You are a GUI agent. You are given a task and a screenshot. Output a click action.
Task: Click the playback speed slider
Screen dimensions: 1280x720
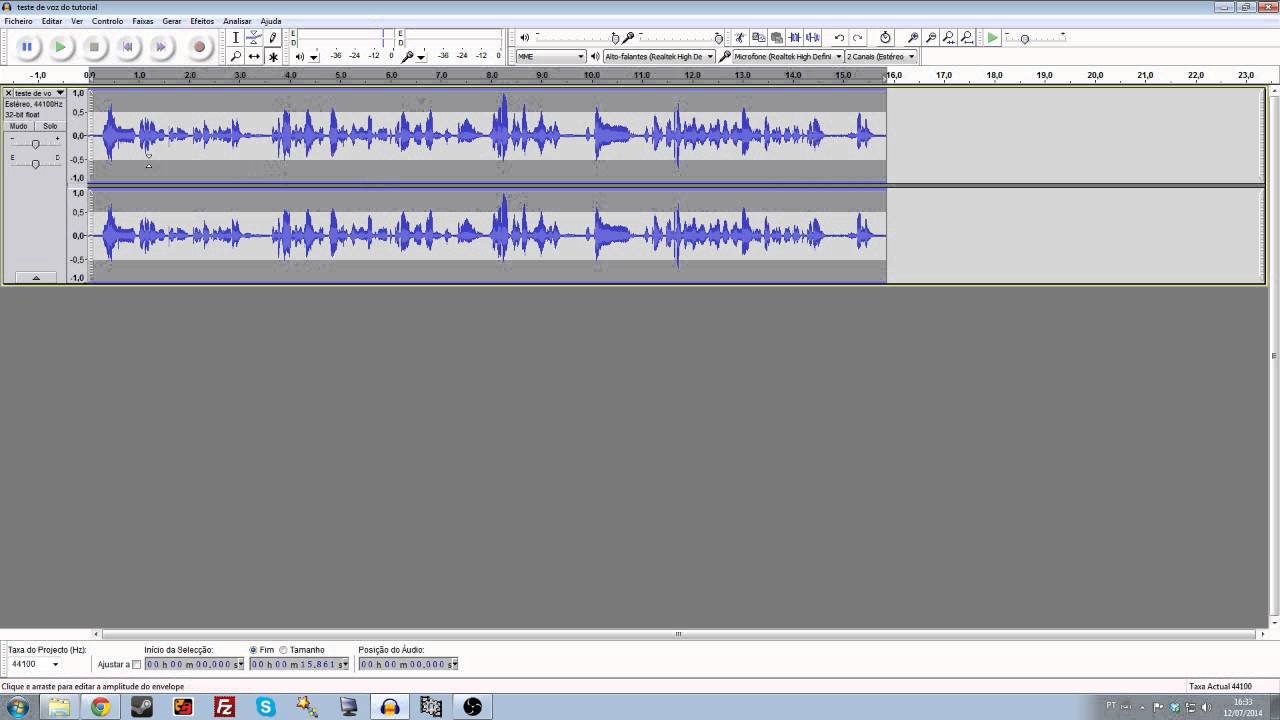pos(1036,38)
